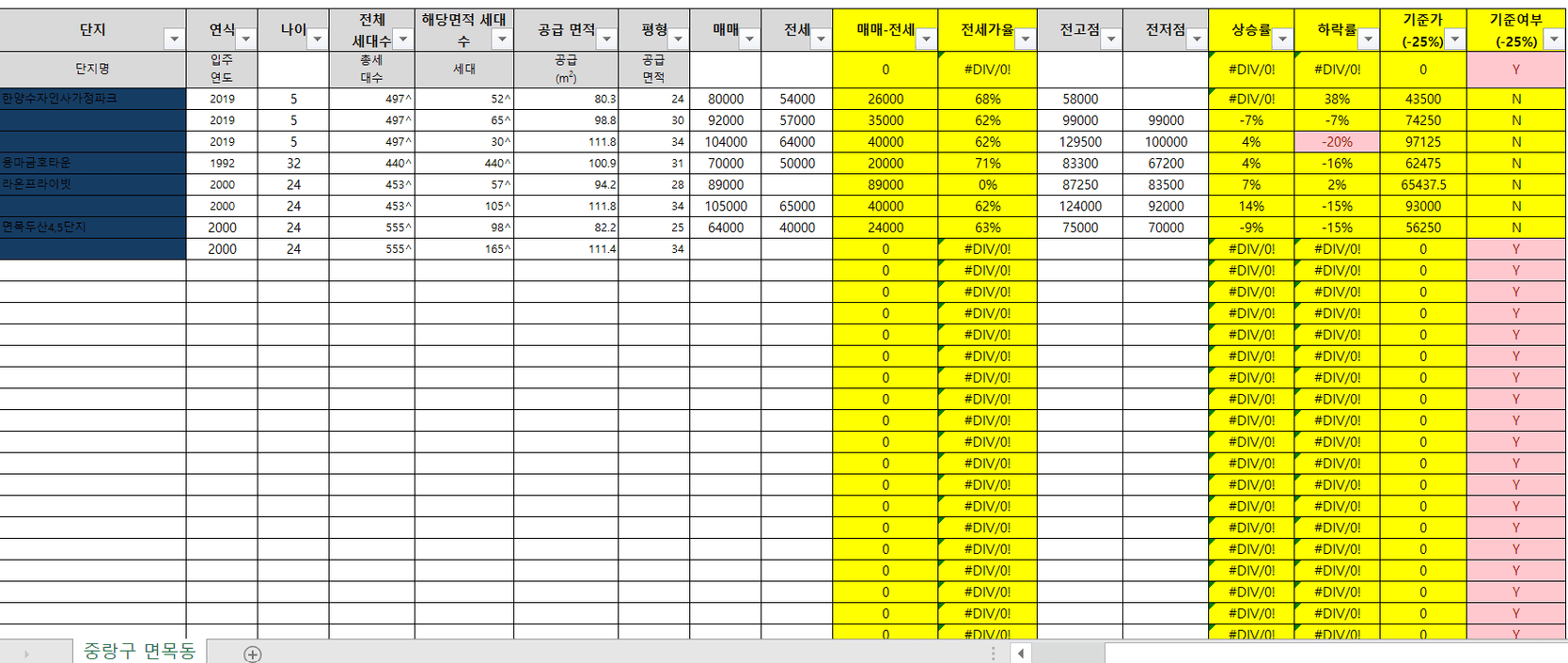Image resolution: width=1568 pixels, height=663 pixels.
Task: Open the 해당면적 세대수 filter dropdown
Action: point(502,39)
